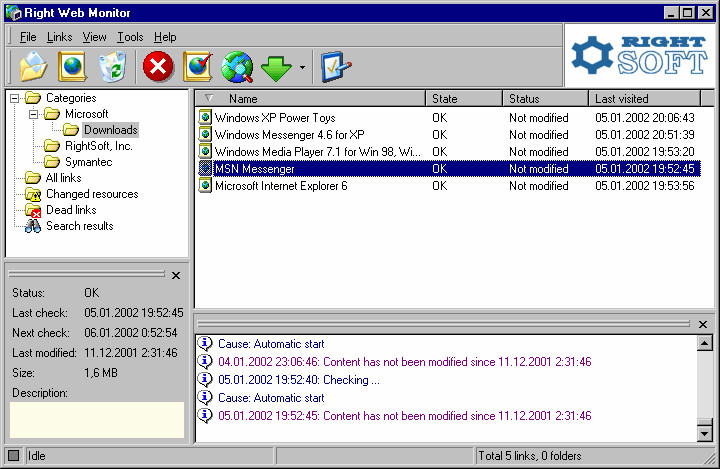The image size is (720, 469).
Task: Open the Links menu
Action: pos(60,37)
